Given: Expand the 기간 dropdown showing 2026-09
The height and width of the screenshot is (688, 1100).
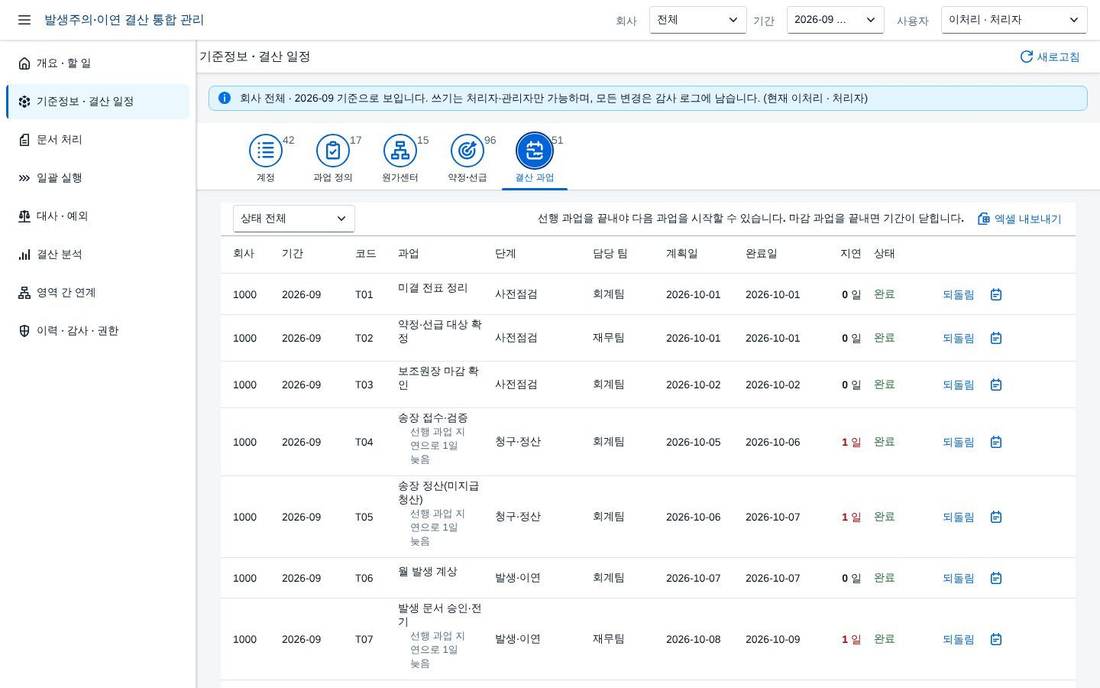Looking at the screenshot, I should pyautogui.click(x=835, y=20).
